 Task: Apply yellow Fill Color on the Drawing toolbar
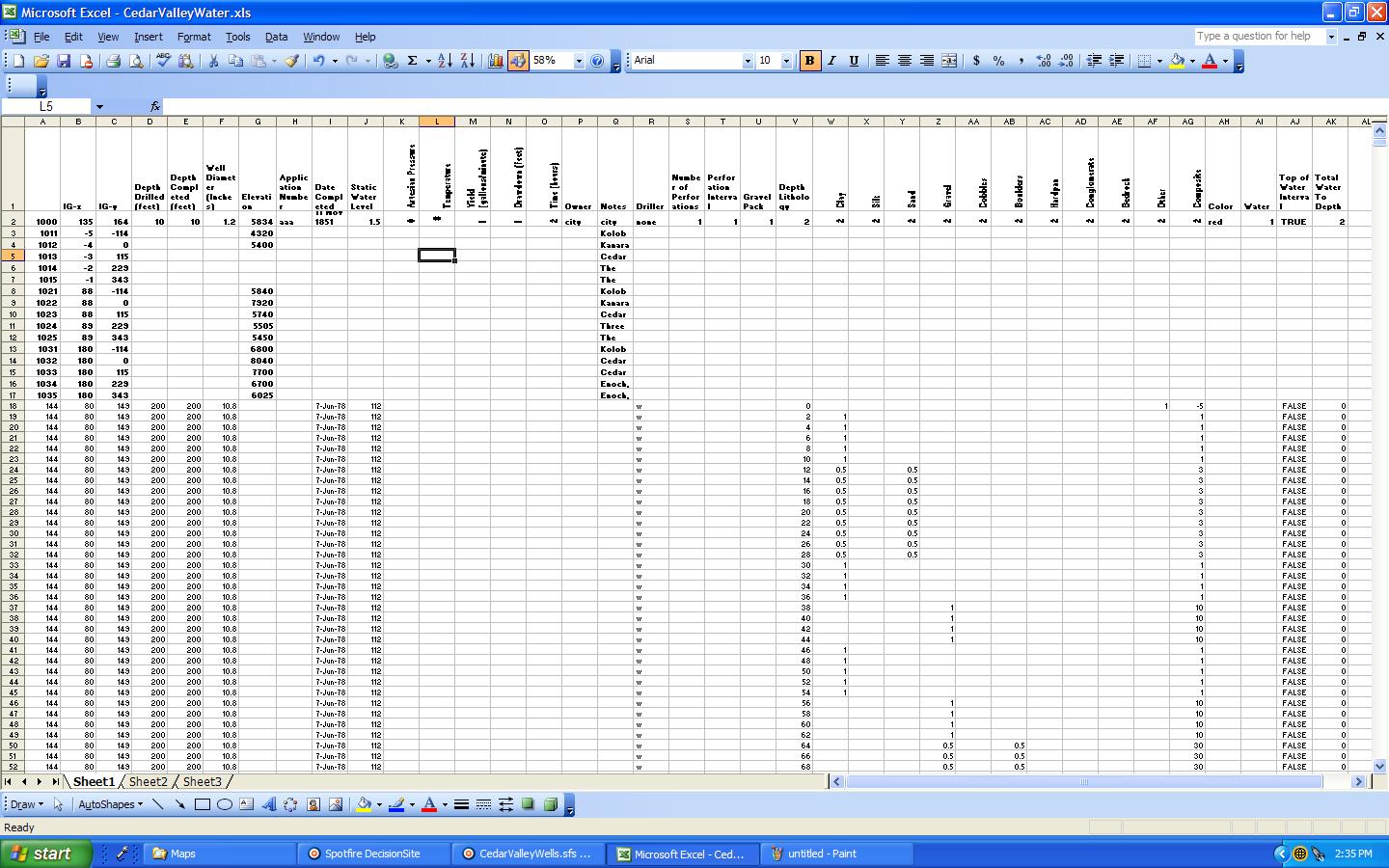click(363, 804)
